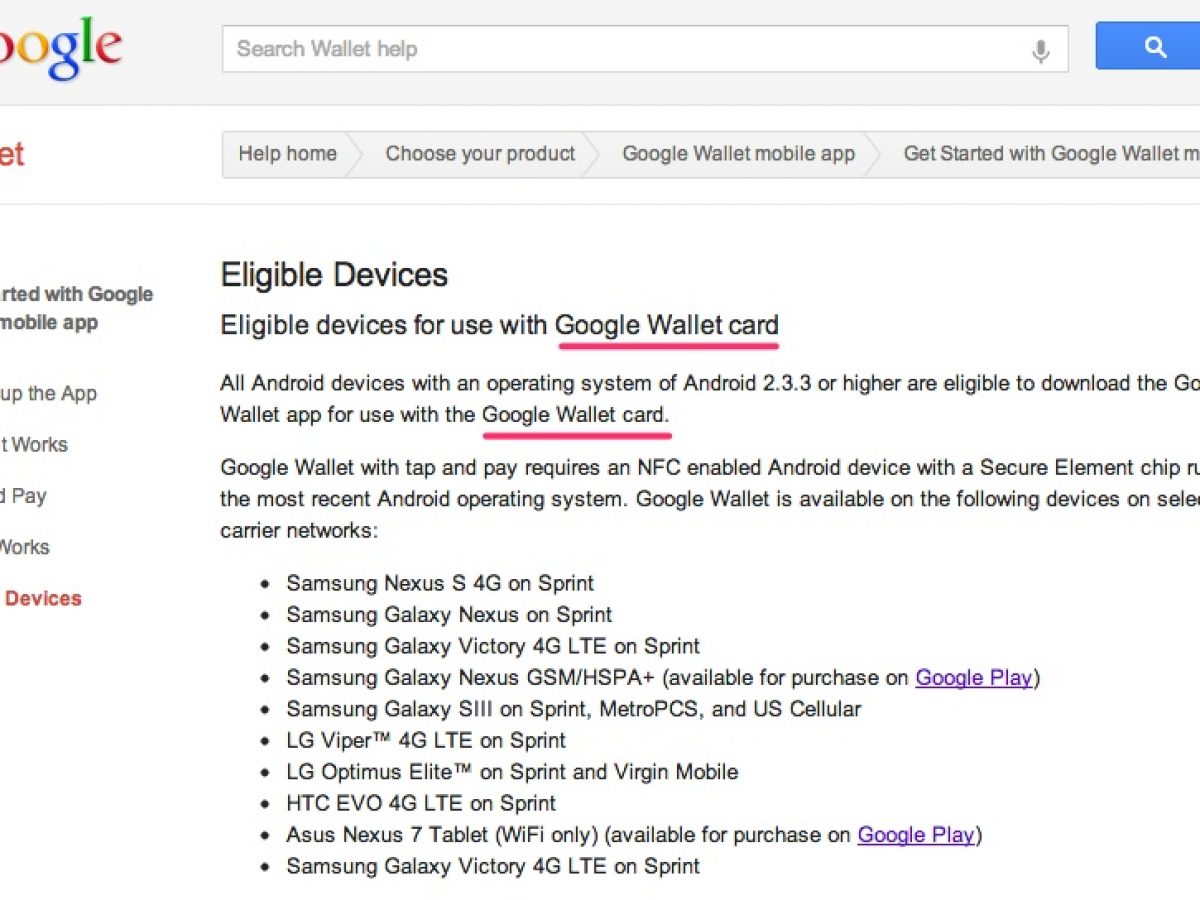Viewport: 1200px width, 900px height.
Task: Select Google Wallet mobile app breadcrumb
Action: coord(738,154)
